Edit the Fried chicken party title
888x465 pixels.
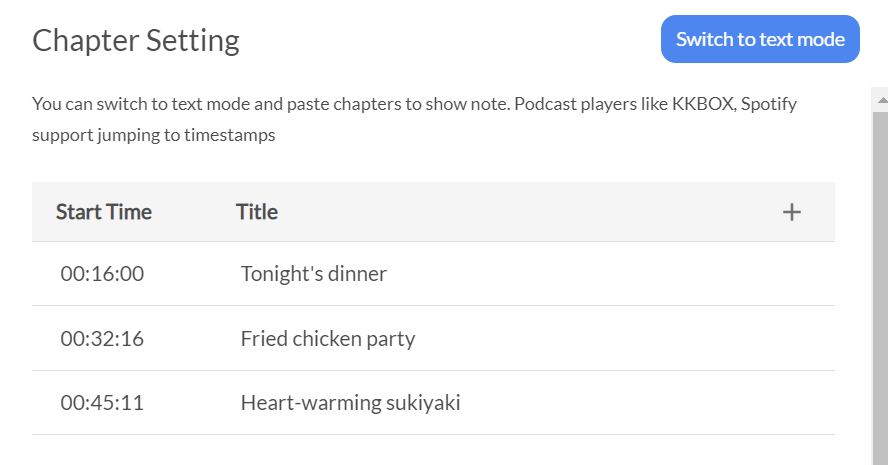(328, 339)
